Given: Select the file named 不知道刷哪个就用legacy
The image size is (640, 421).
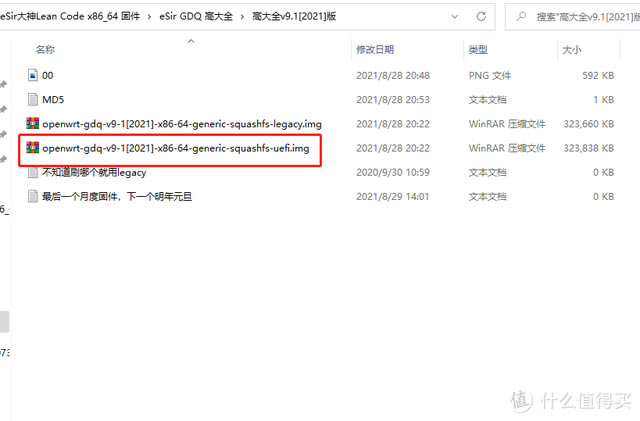Looking at the screenshot, I should tap(94, 172).
